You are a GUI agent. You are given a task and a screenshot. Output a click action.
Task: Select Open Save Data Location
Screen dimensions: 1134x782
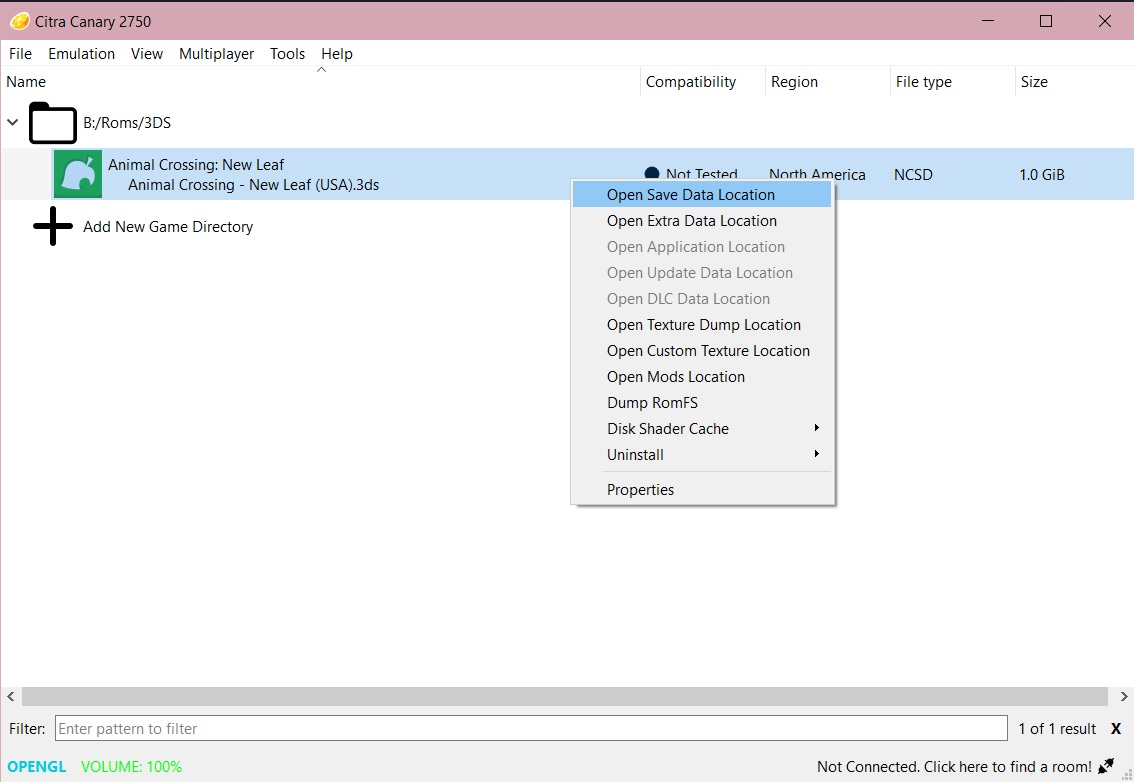pos(690,195)
